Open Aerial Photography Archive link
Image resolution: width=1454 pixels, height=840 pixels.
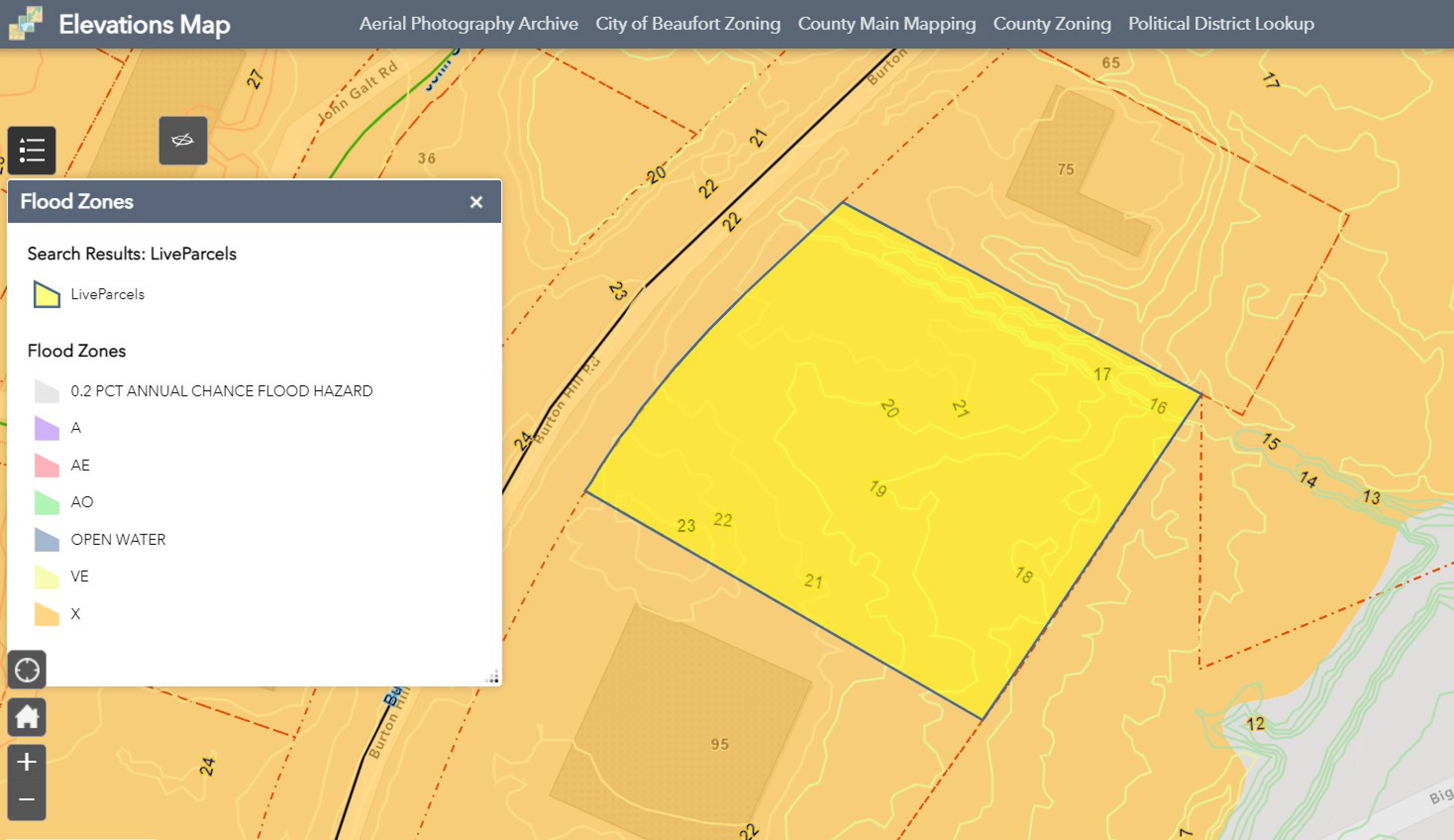[468, 24]
